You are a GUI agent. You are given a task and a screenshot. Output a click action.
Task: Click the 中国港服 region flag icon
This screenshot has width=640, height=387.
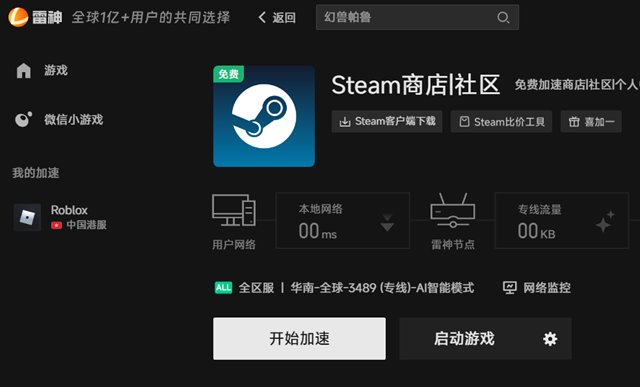(x=56, y=225)
